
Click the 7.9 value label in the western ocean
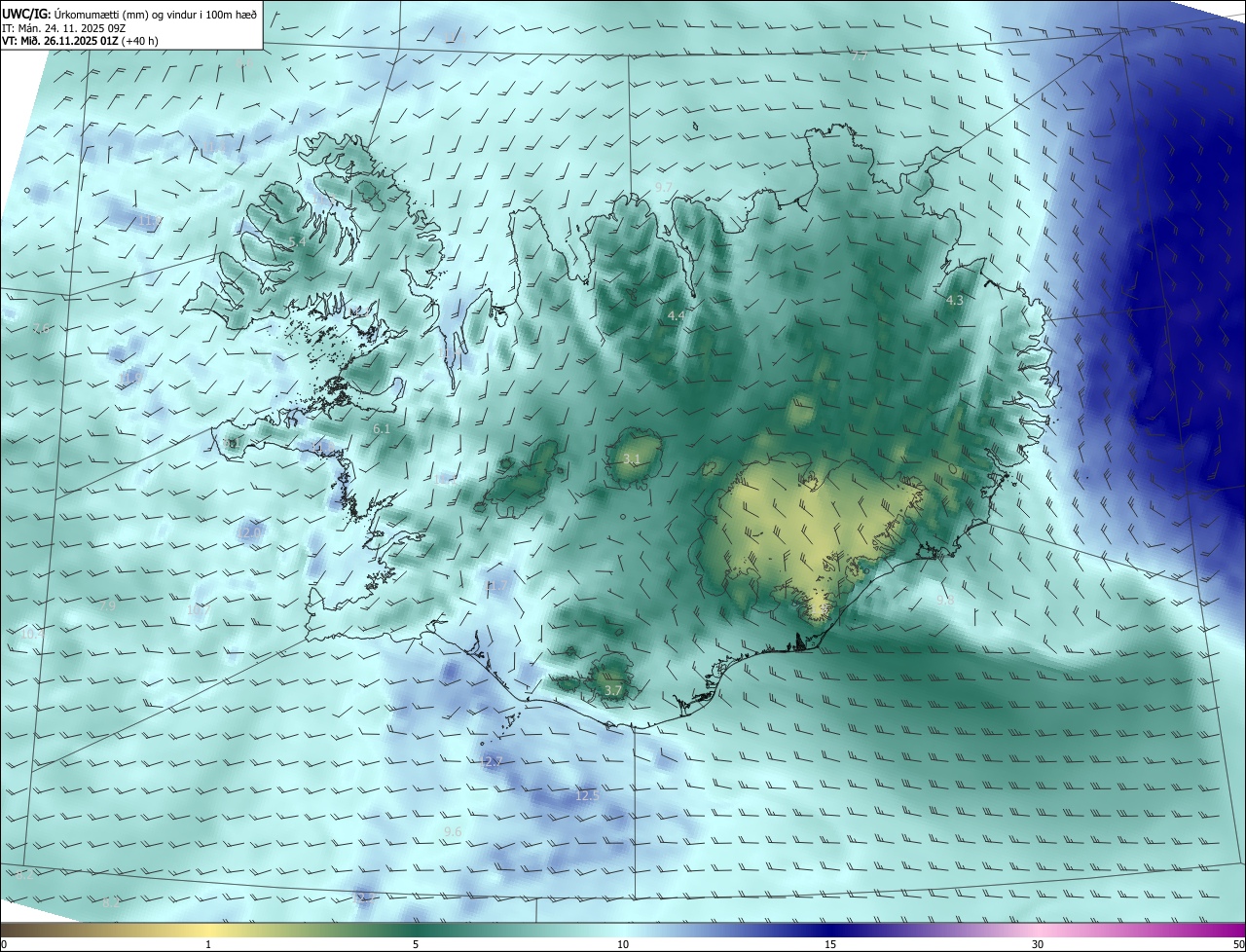tap(107, 605)
